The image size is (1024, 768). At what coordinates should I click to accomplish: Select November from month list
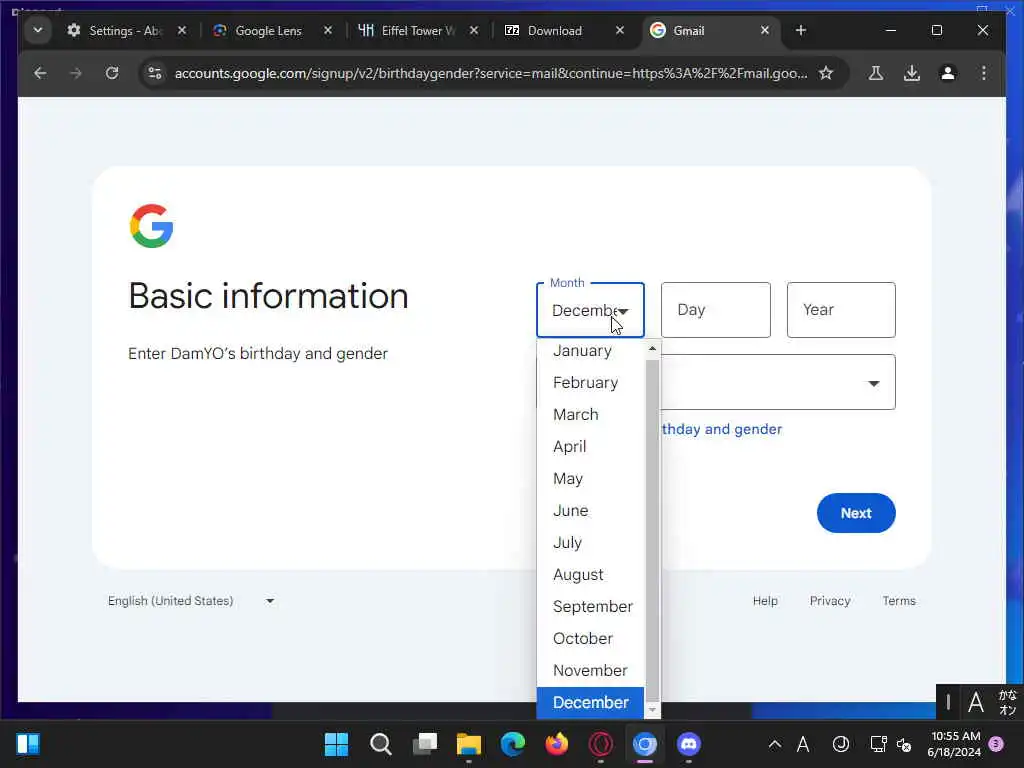(x=590, y=671)
